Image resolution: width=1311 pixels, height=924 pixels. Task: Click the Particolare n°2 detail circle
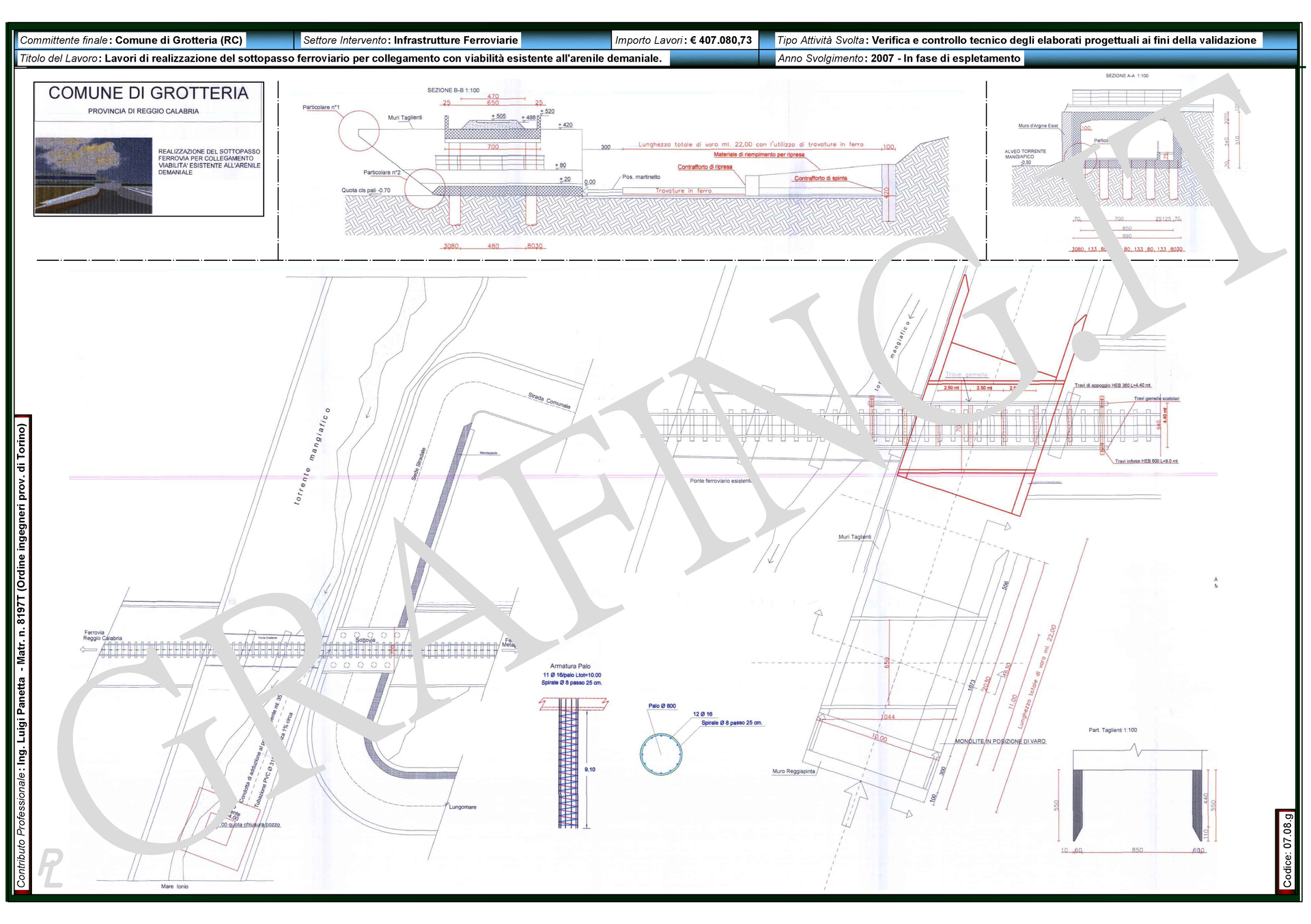coord(425,187)
